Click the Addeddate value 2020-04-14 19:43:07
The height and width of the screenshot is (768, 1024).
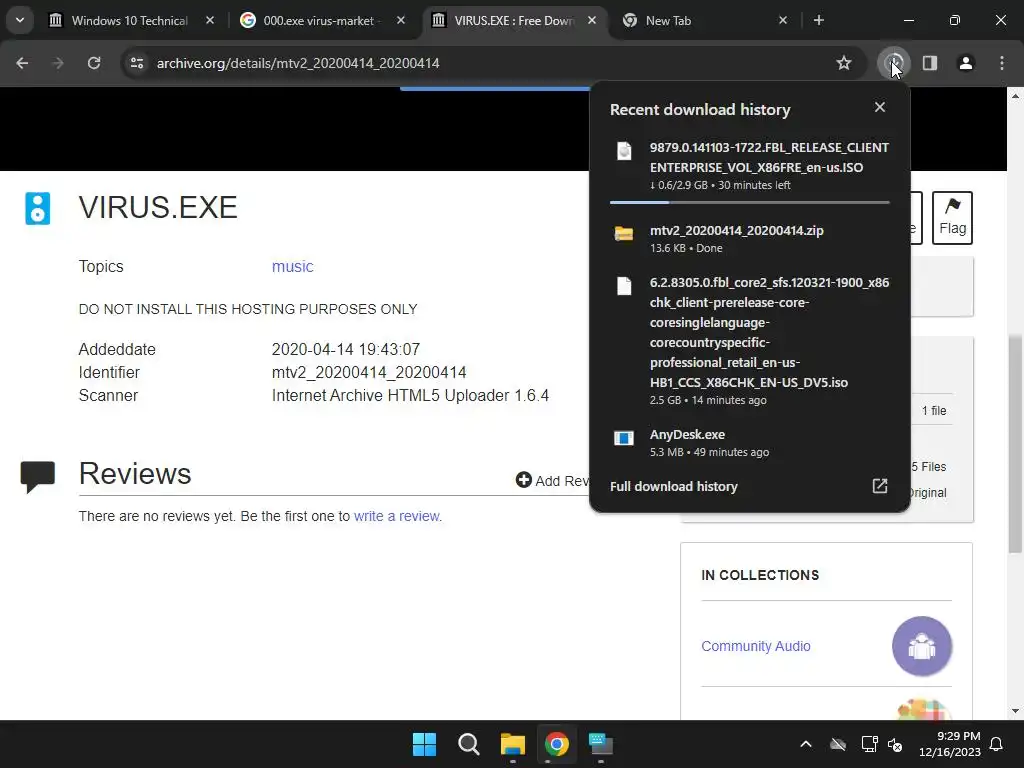pos(345,349)
